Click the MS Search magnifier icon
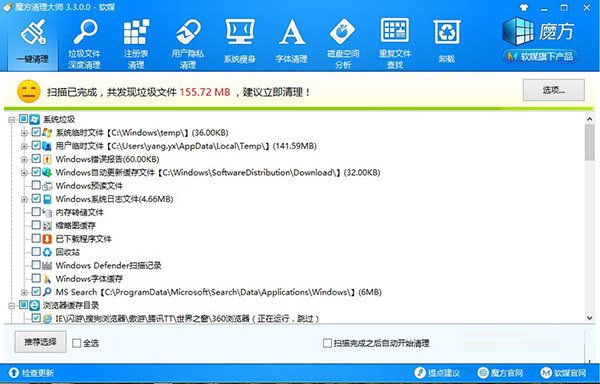This screenshot has width=600, height=384. click(47, 292)
